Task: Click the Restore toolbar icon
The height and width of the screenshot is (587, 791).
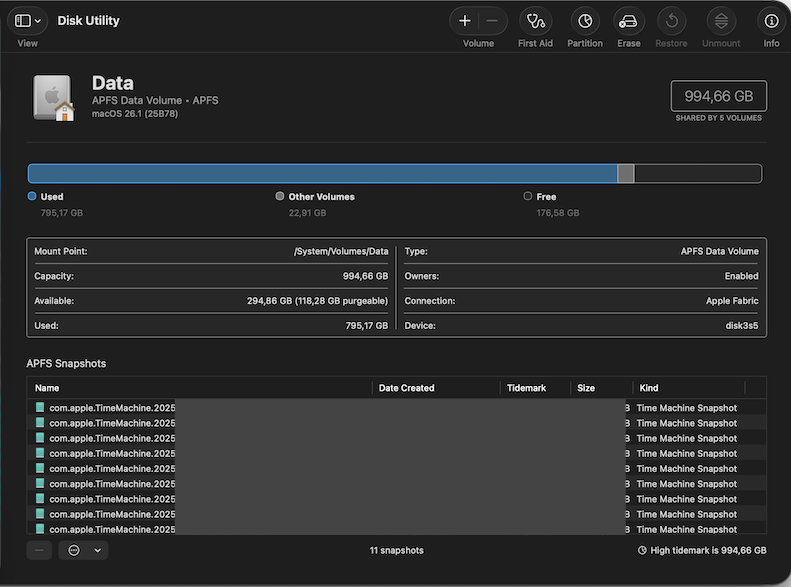Action: 671,21
